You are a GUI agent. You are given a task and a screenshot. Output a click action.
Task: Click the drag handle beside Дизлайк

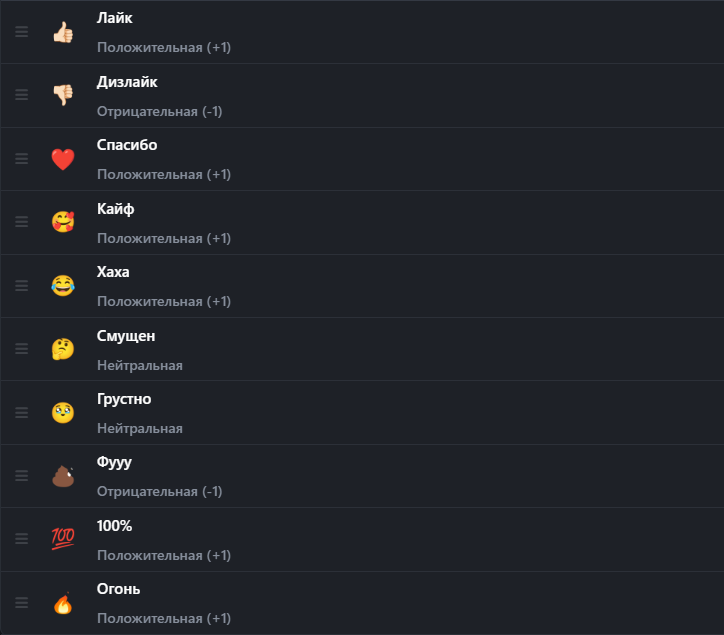click(x=22, y=95)
